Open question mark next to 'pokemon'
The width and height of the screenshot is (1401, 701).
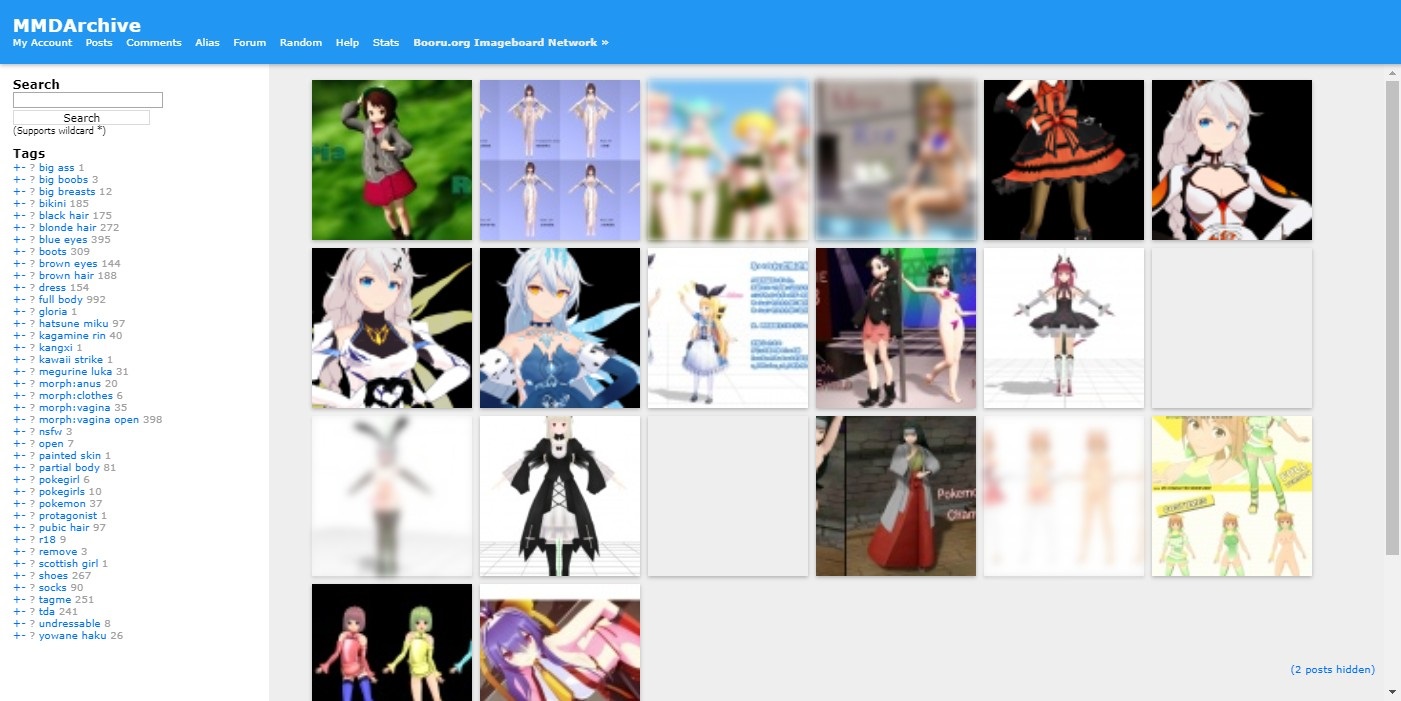tap(32, 504)
